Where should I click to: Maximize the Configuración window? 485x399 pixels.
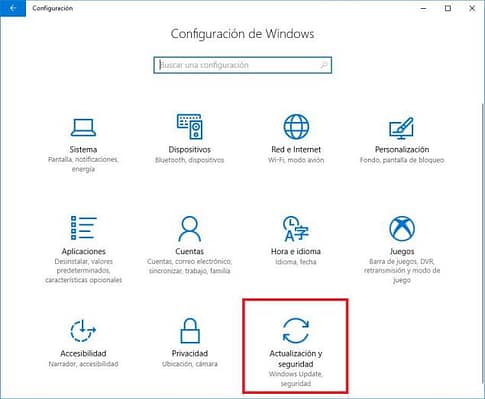coord(448,9)
